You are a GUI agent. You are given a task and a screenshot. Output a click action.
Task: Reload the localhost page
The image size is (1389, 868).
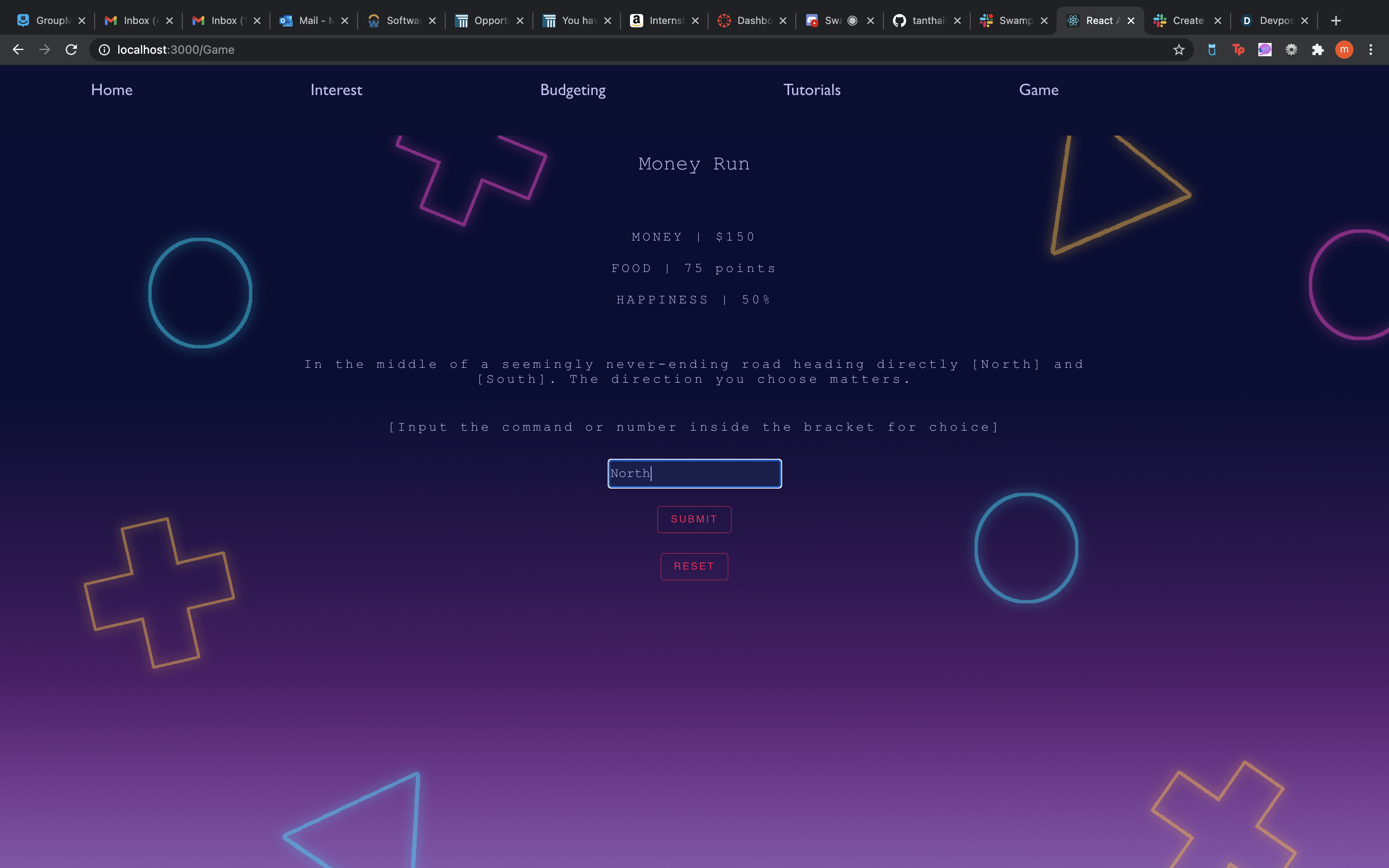[71, 50]
